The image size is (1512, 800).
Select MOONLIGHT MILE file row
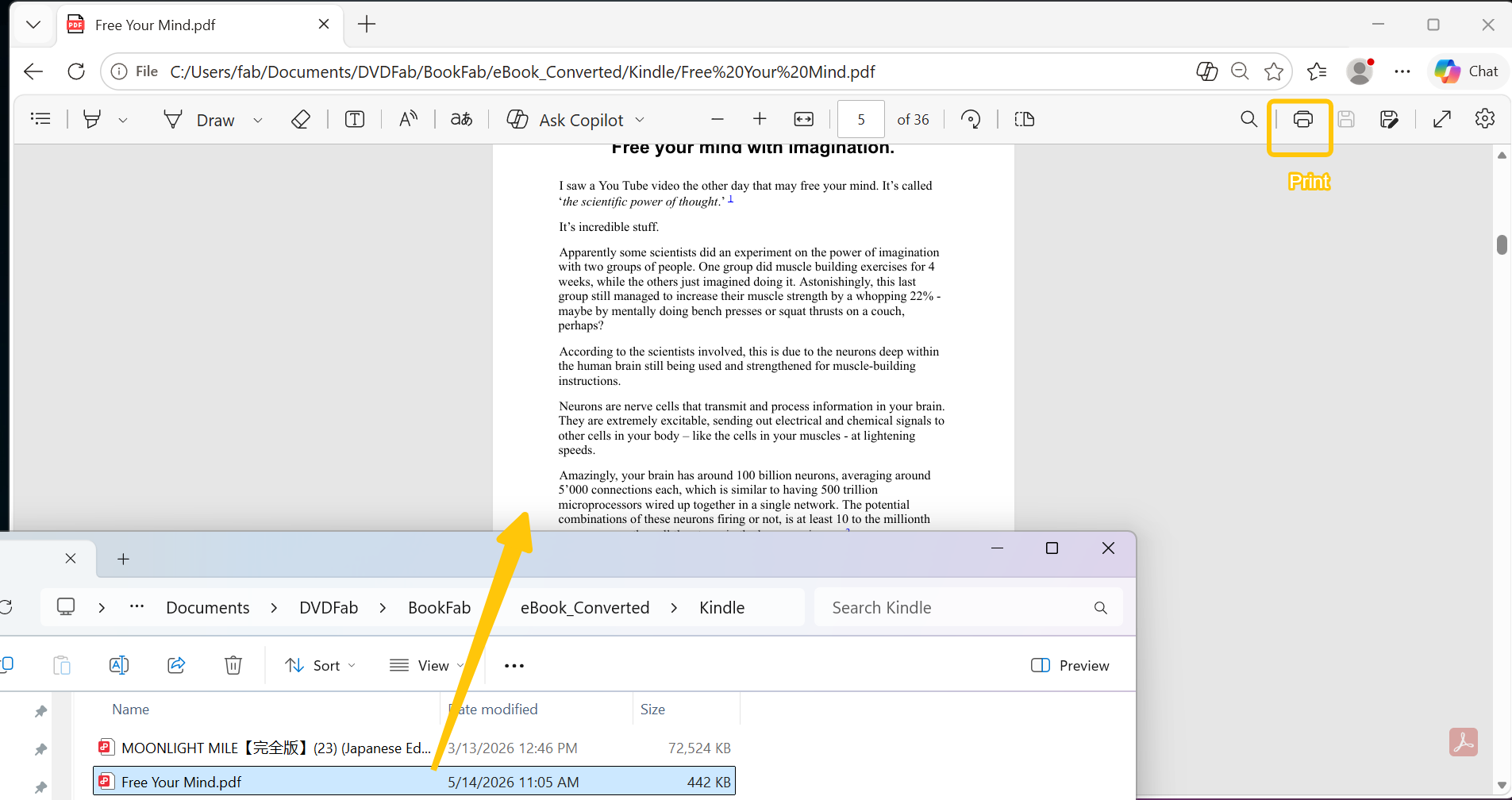[414, 748]
